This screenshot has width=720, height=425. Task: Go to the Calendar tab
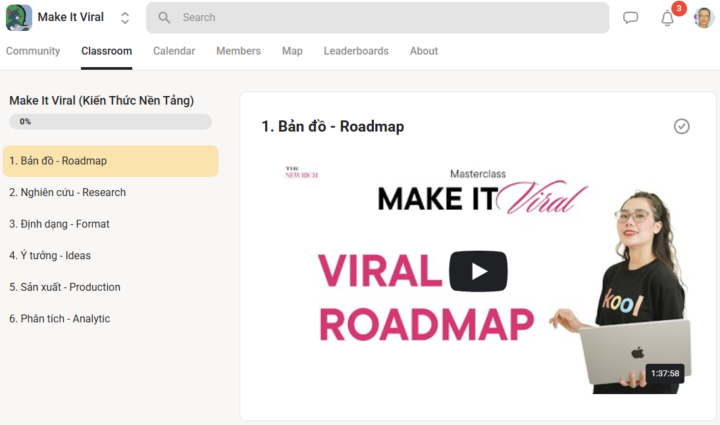coord(174,51)
